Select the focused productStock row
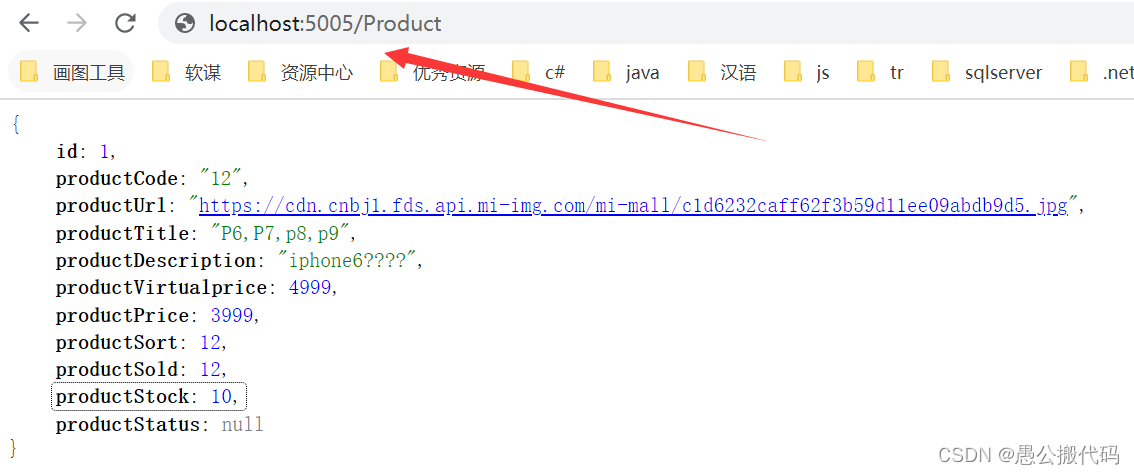1134x474 pixels. 150,397
